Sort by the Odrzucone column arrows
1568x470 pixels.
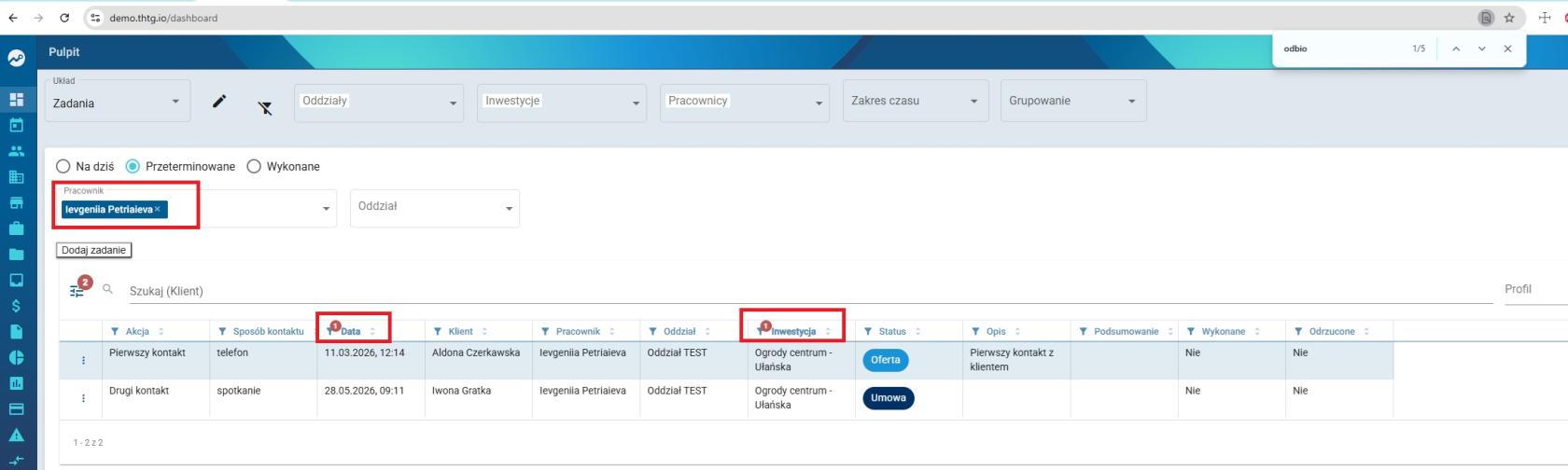click(x=1366, y=331)
